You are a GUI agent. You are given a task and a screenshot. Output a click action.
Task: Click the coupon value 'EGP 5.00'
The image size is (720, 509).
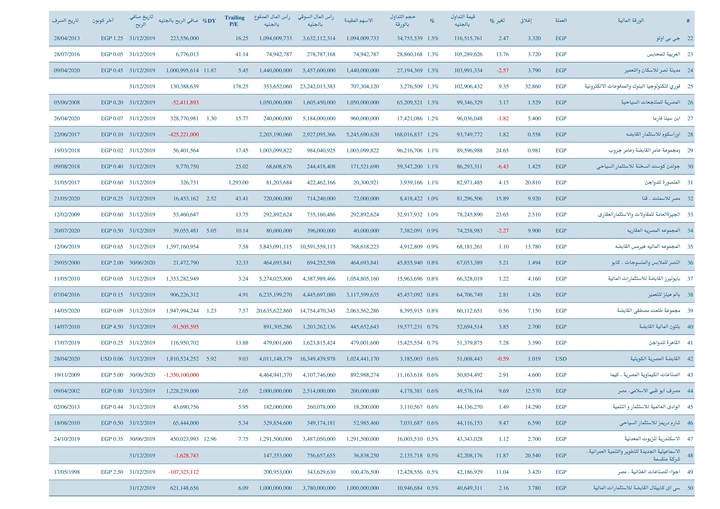point(112,375)
